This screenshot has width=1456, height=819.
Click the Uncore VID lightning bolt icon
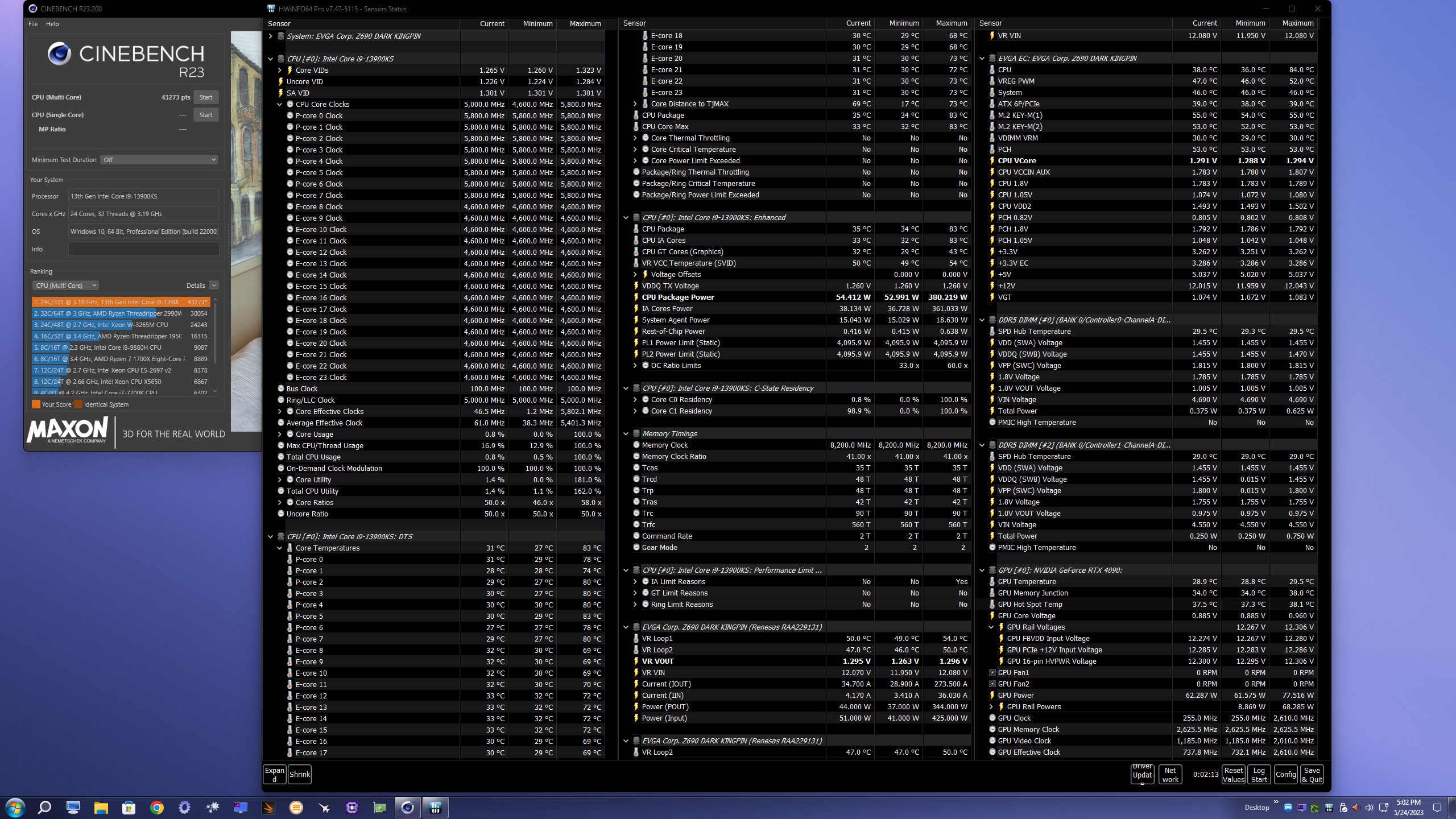click(280, 82)
